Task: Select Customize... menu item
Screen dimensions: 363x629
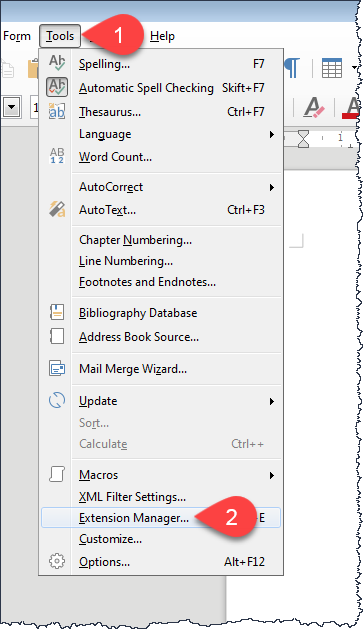Action: 161,539
